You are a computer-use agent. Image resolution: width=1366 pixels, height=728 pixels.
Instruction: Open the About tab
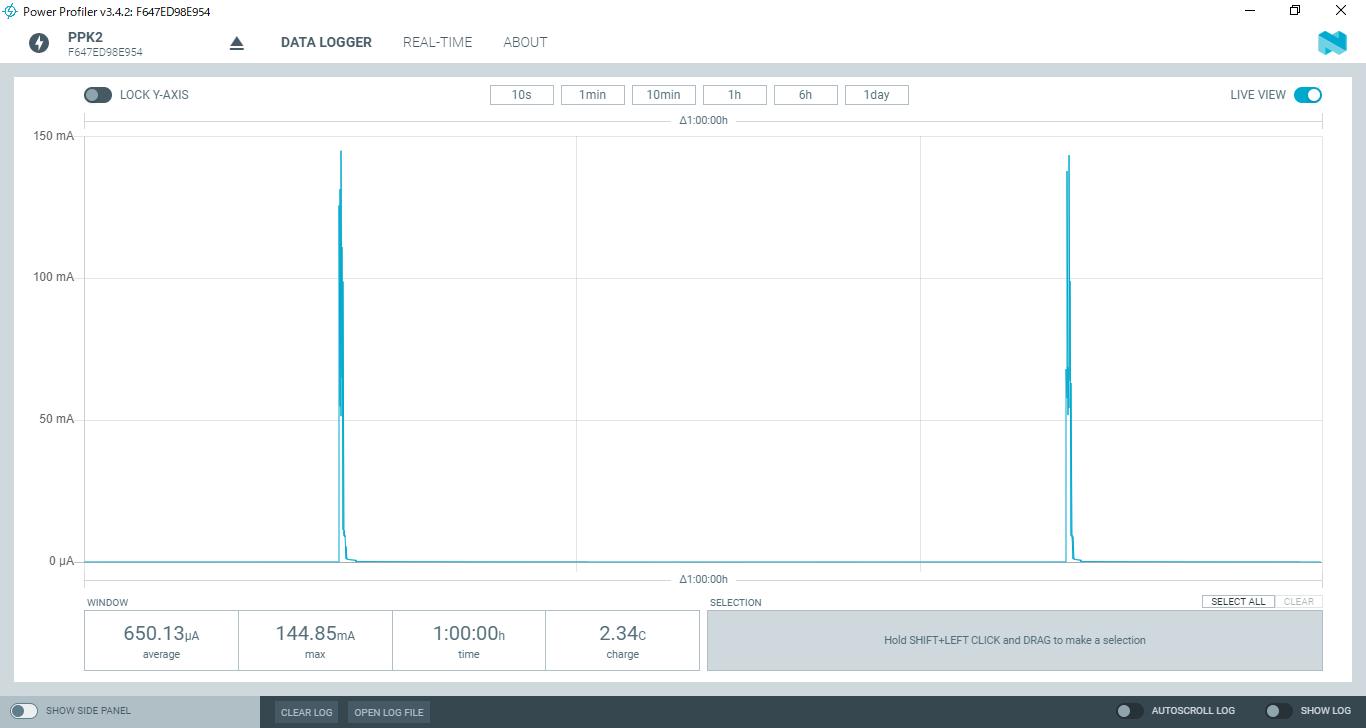[x=525, y=42]
